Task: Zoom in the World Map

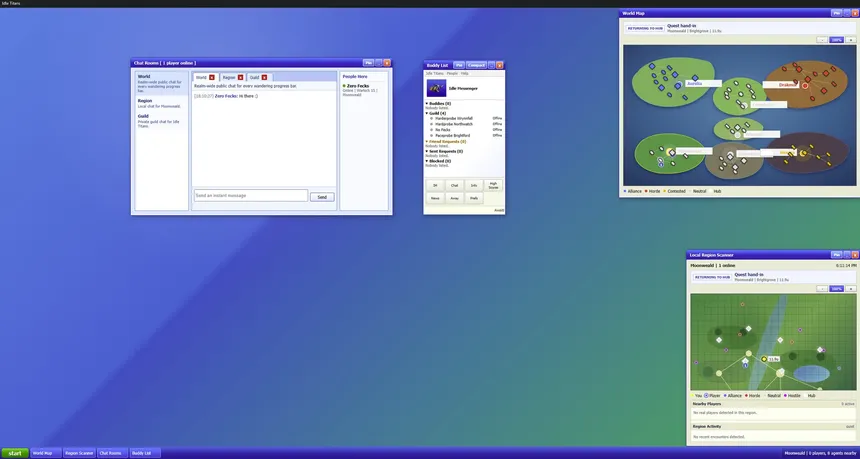Action: point(850,39)
